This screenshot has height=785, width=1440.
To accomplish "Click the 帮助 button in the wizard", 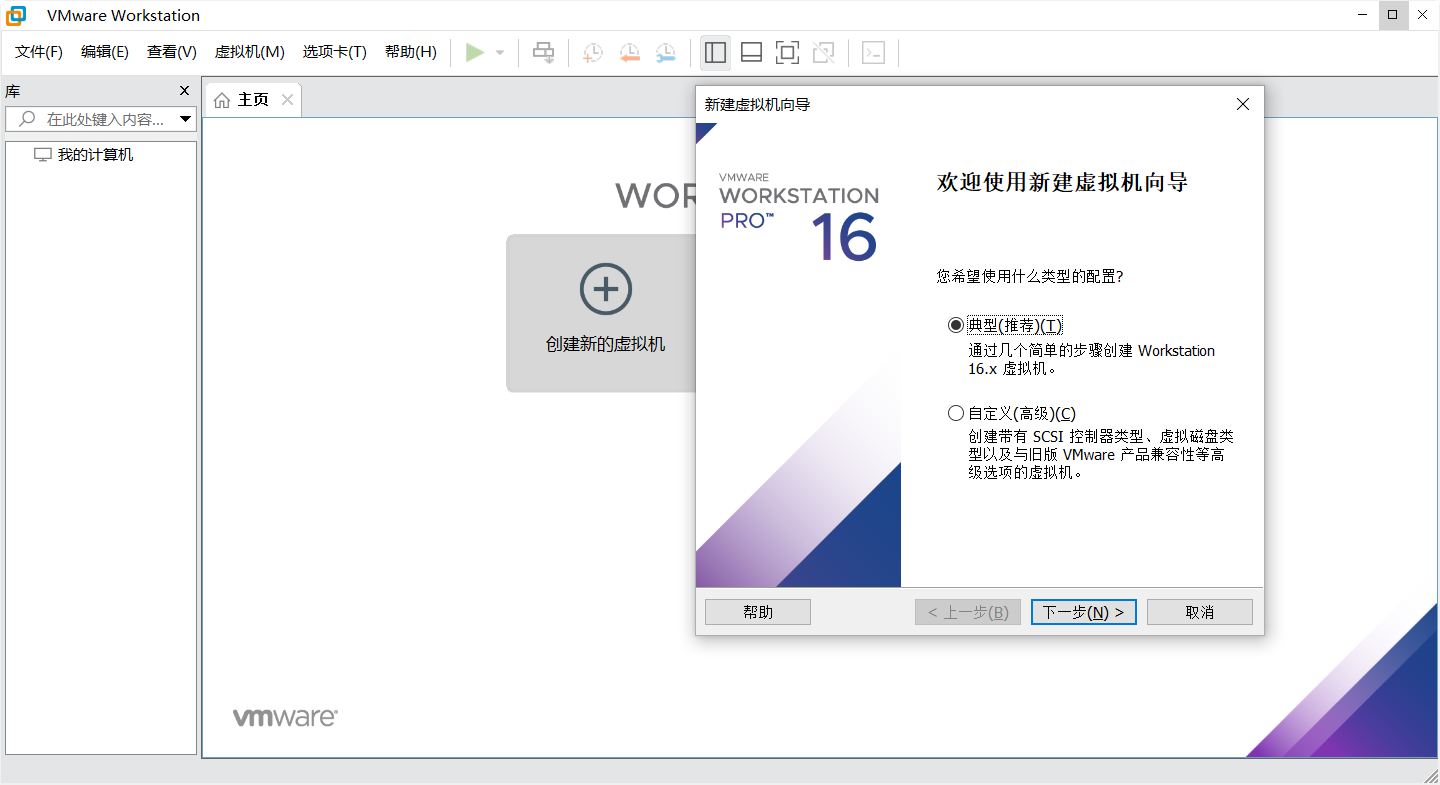I will pos(757,611).
